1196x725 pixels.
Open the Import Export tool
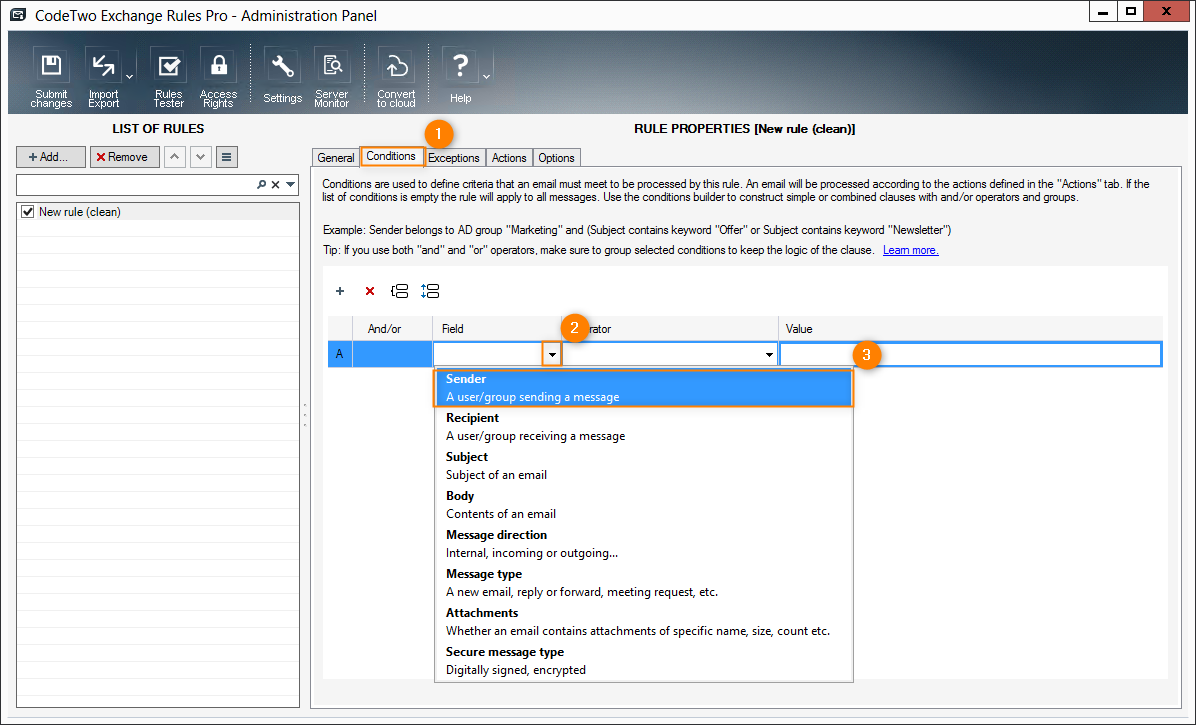point(103,78)
